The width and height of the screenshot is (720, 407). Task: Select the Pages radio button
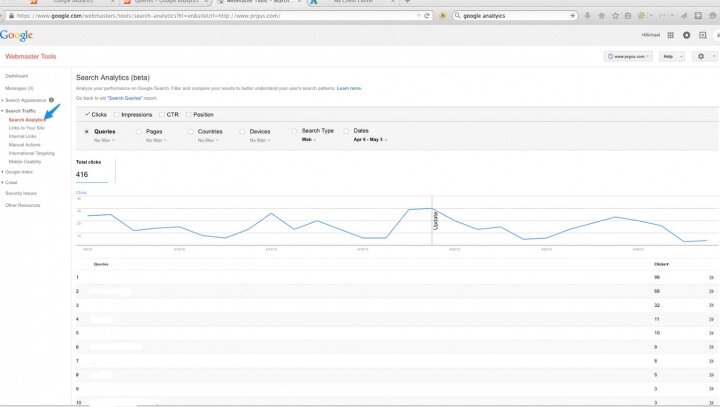coord(139,131)
